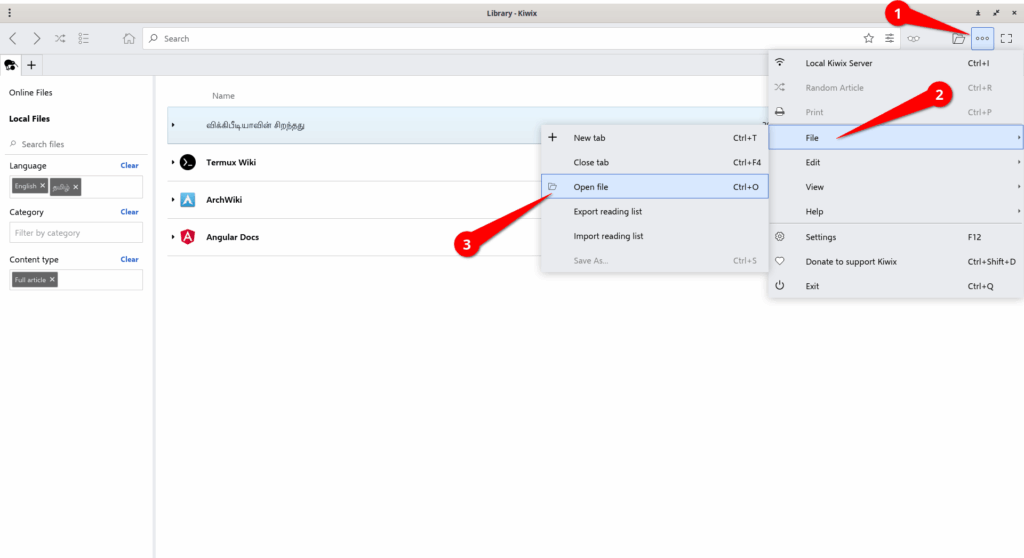Open the Help submenu

(x=896, y=212)
